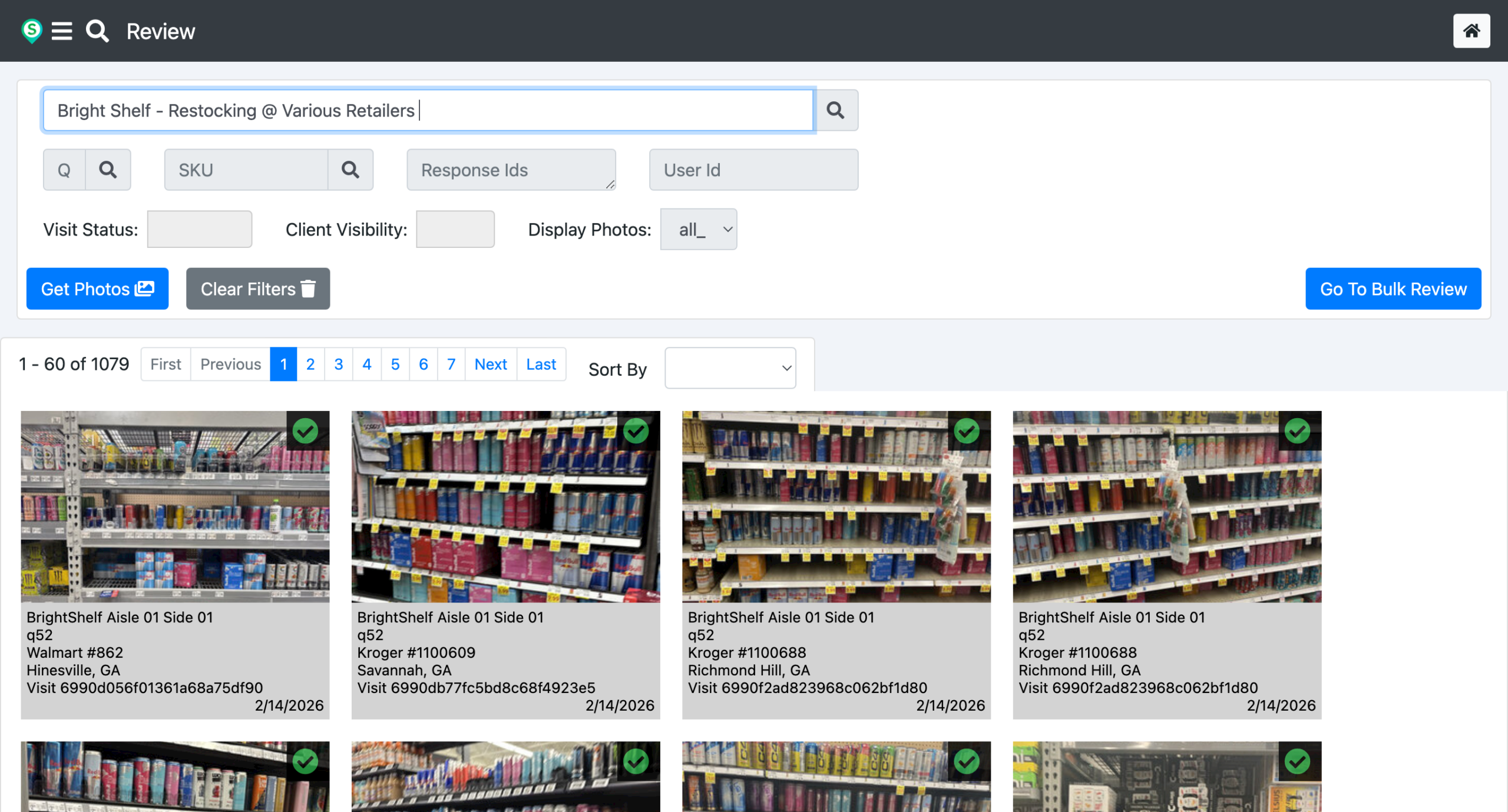Go to page 6
Viewport: 1508px width, 812px height.
424,364
